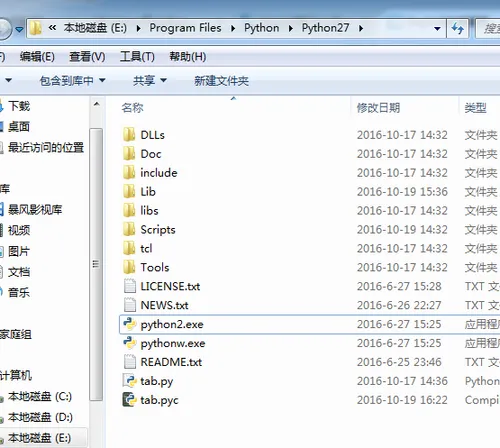Screen dimensions: 500x448
Task: Select the tcl folder icon
Action: pyautogui.click(x=129, y=248)
